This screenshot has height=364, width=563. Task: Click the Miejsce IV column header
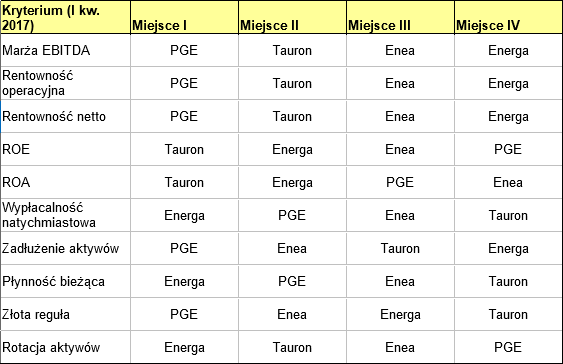click(x=508, y=17)
